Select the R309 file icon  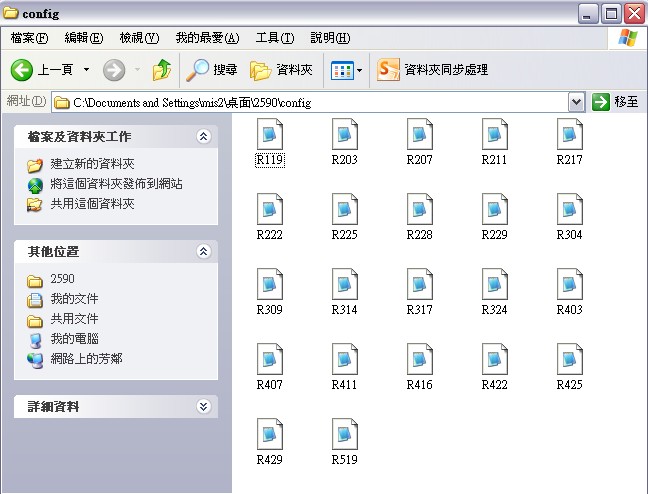tap(269, 284)
